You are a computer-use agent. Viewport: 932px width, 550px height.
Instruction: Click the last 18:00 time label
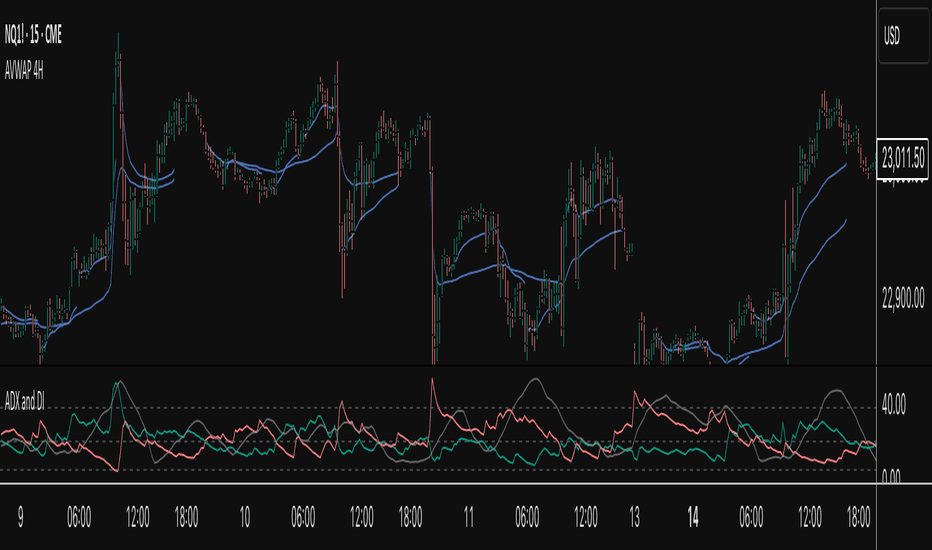point(858,517)
